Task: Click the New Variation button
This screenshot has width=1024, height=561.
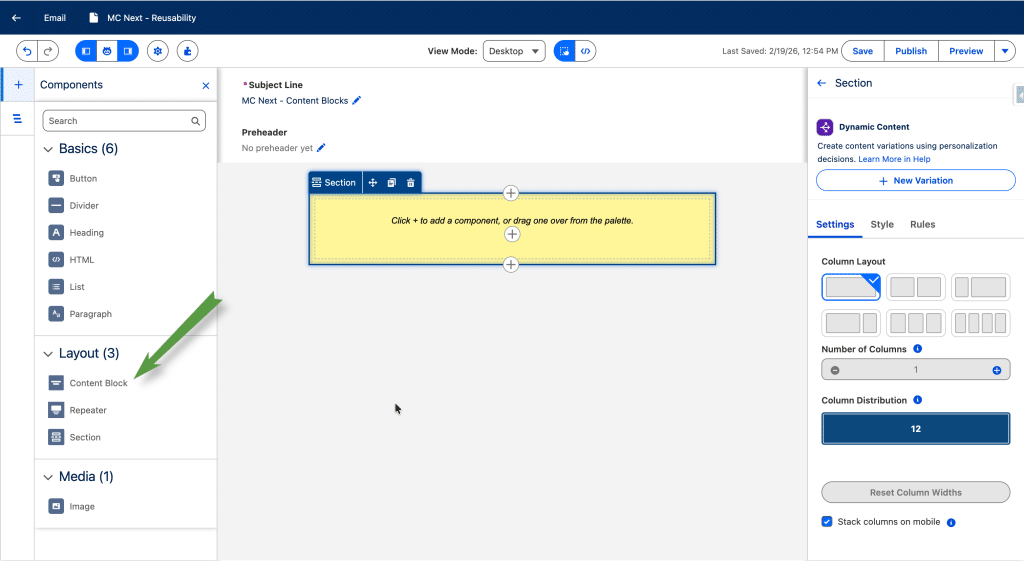Action: (915, 180)
